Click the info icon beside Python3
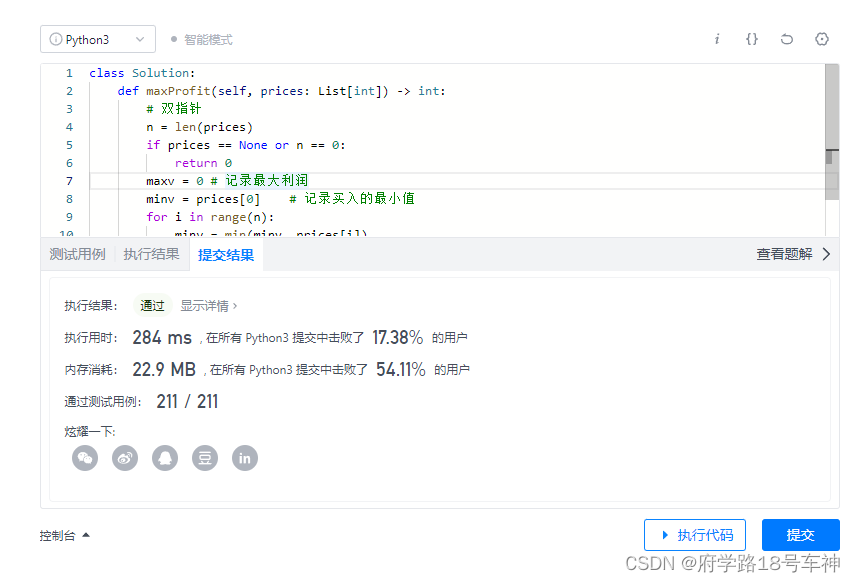The image size is (855, 582). [56, 39]
